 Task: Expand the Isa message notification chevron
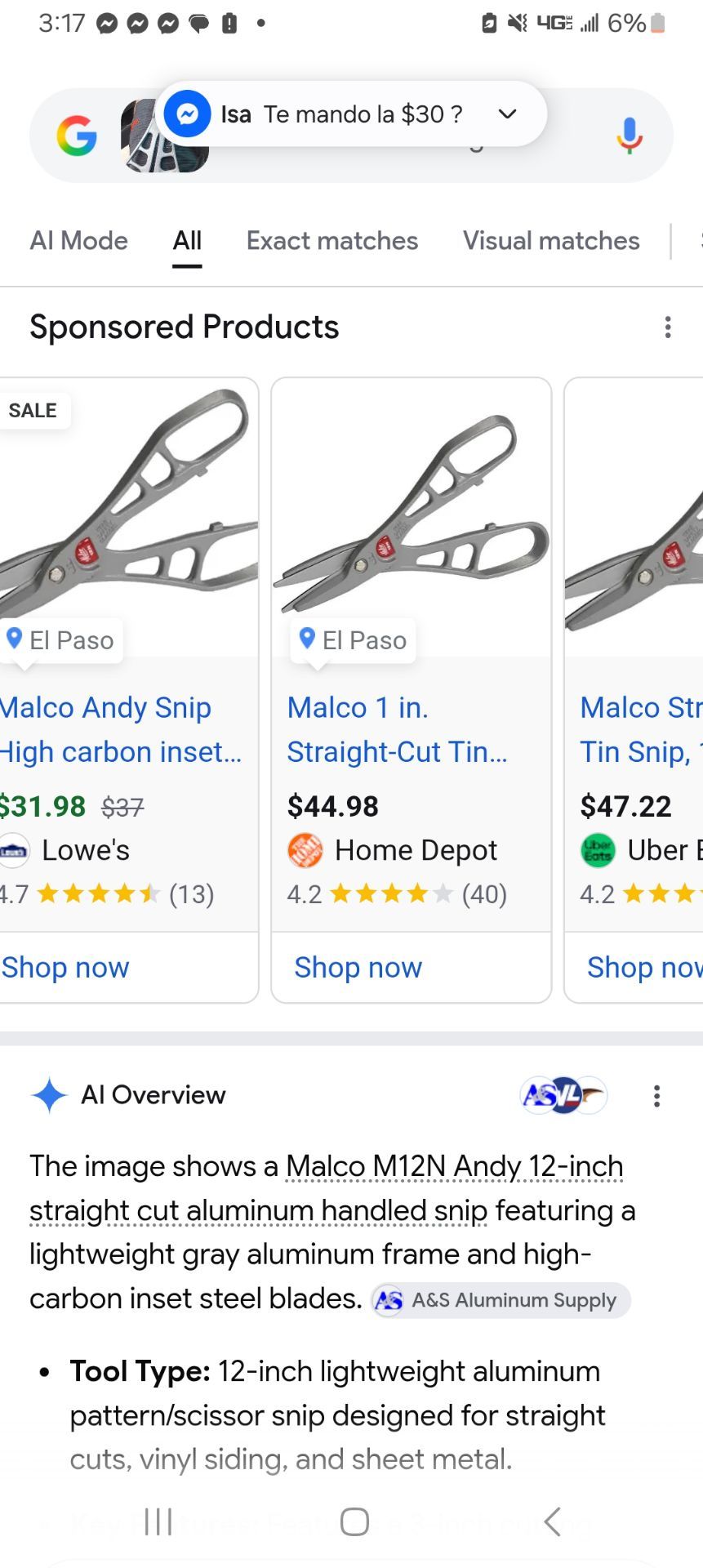[507, 114]
